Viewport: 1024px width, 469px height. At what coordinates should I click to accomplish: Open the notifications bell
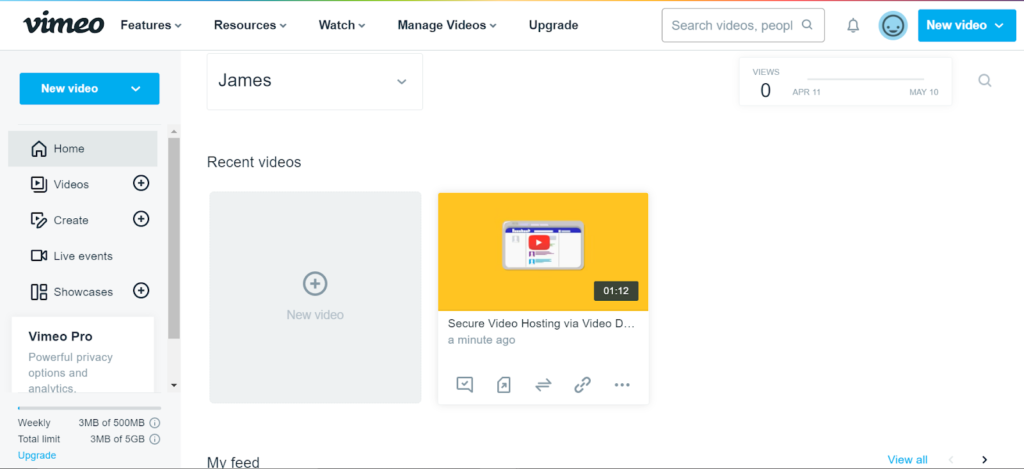pyautogui.click(x=853, y=25)
